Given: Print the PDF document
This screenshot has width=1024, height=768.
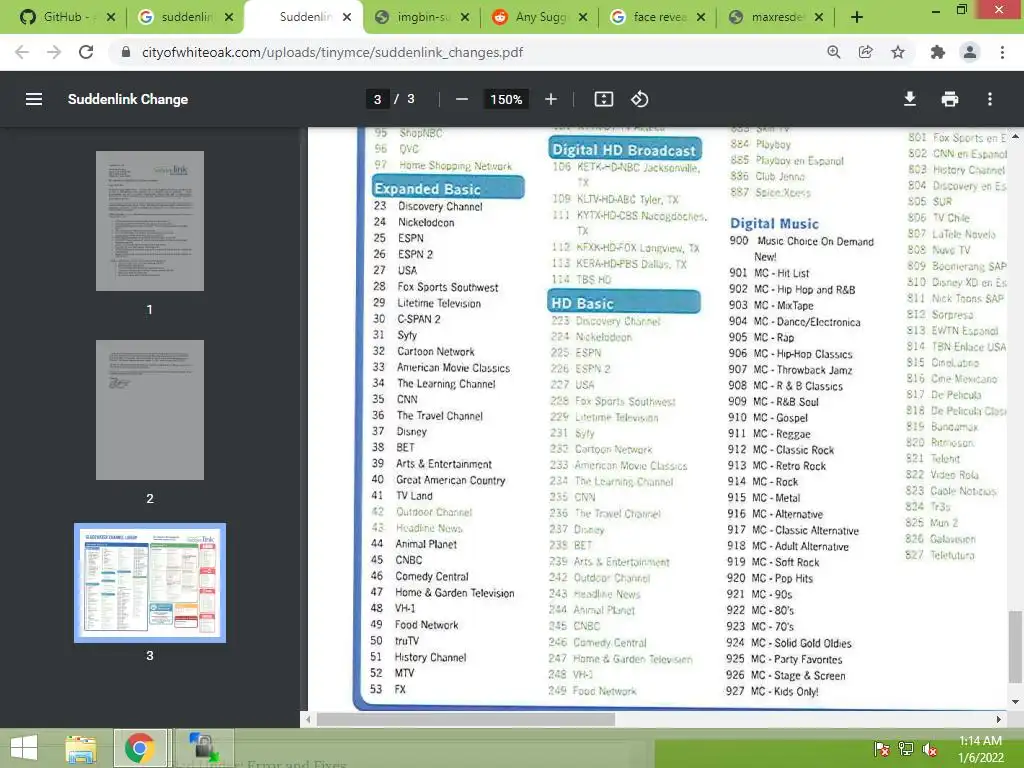Looking at the screenshot, I should click(x=950, y=99).
